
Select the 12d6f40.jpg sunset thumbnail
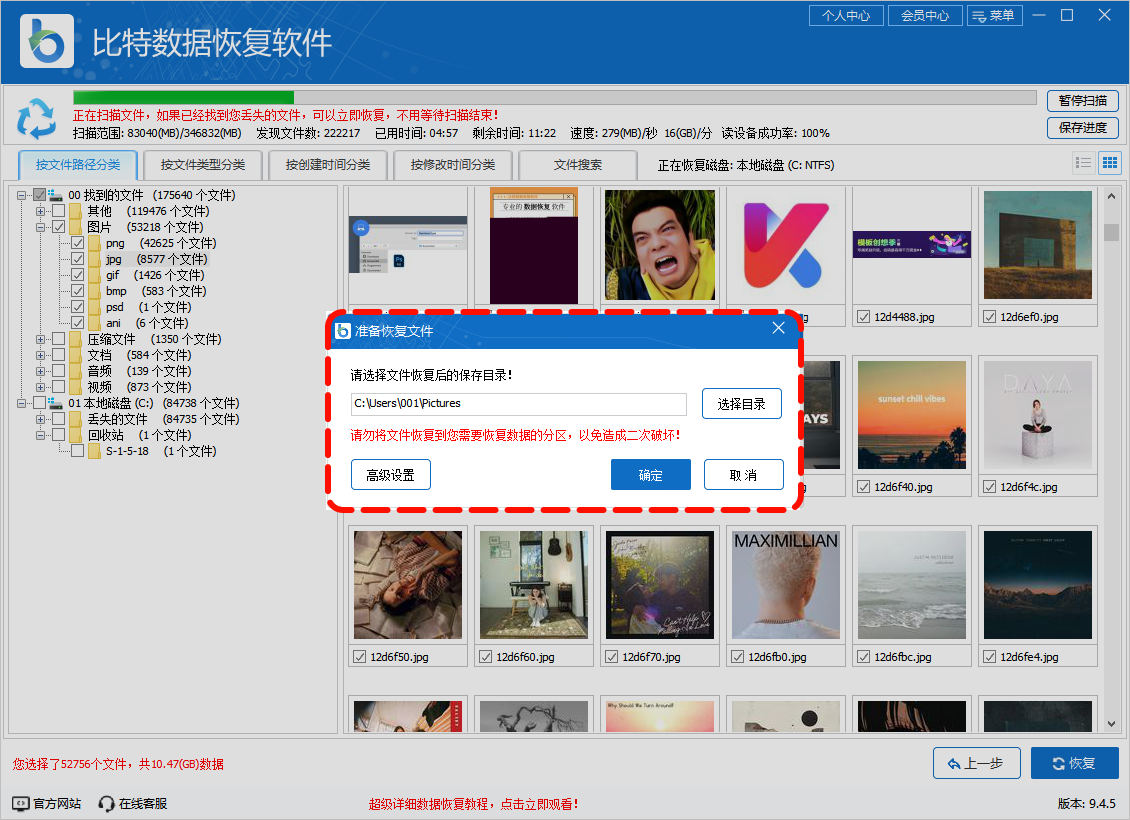coord(912,415)
